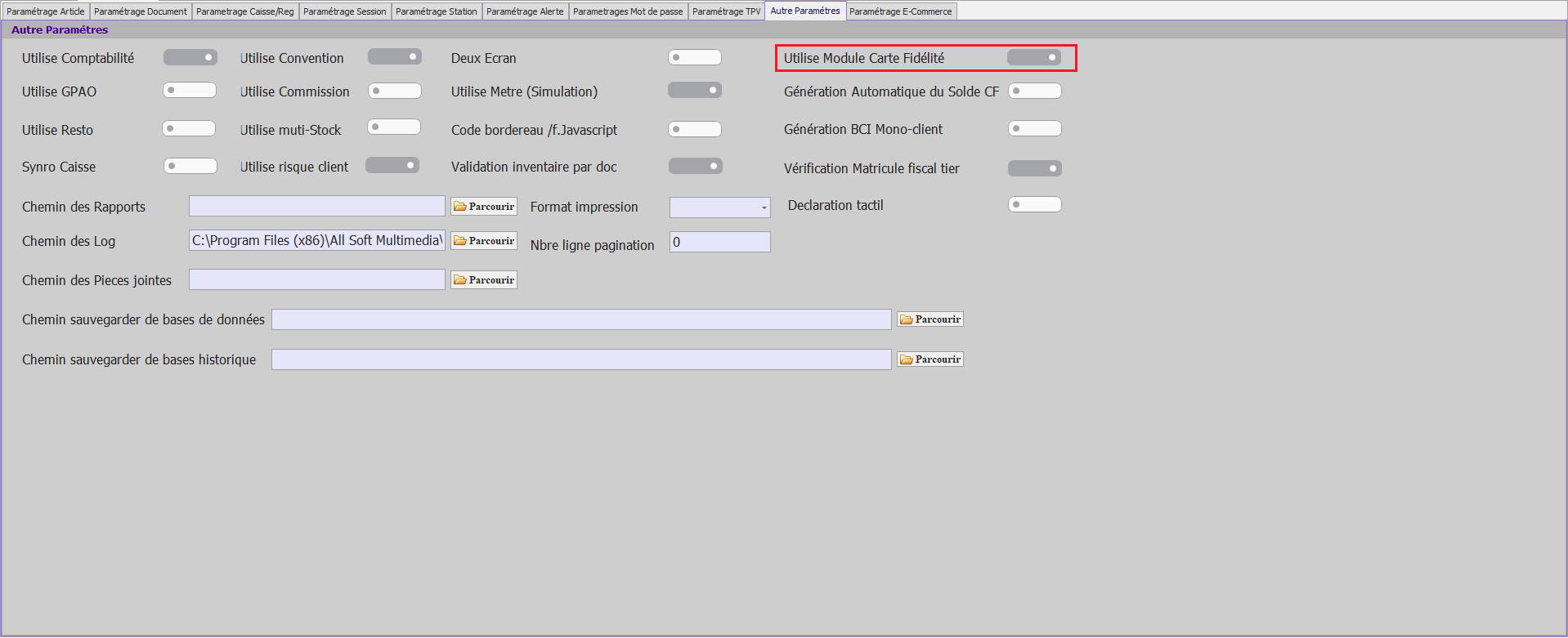Toggle Utilise Module Carte Fidélité switch
This screenshot has width=1568, height=638.
point(1034,57)
